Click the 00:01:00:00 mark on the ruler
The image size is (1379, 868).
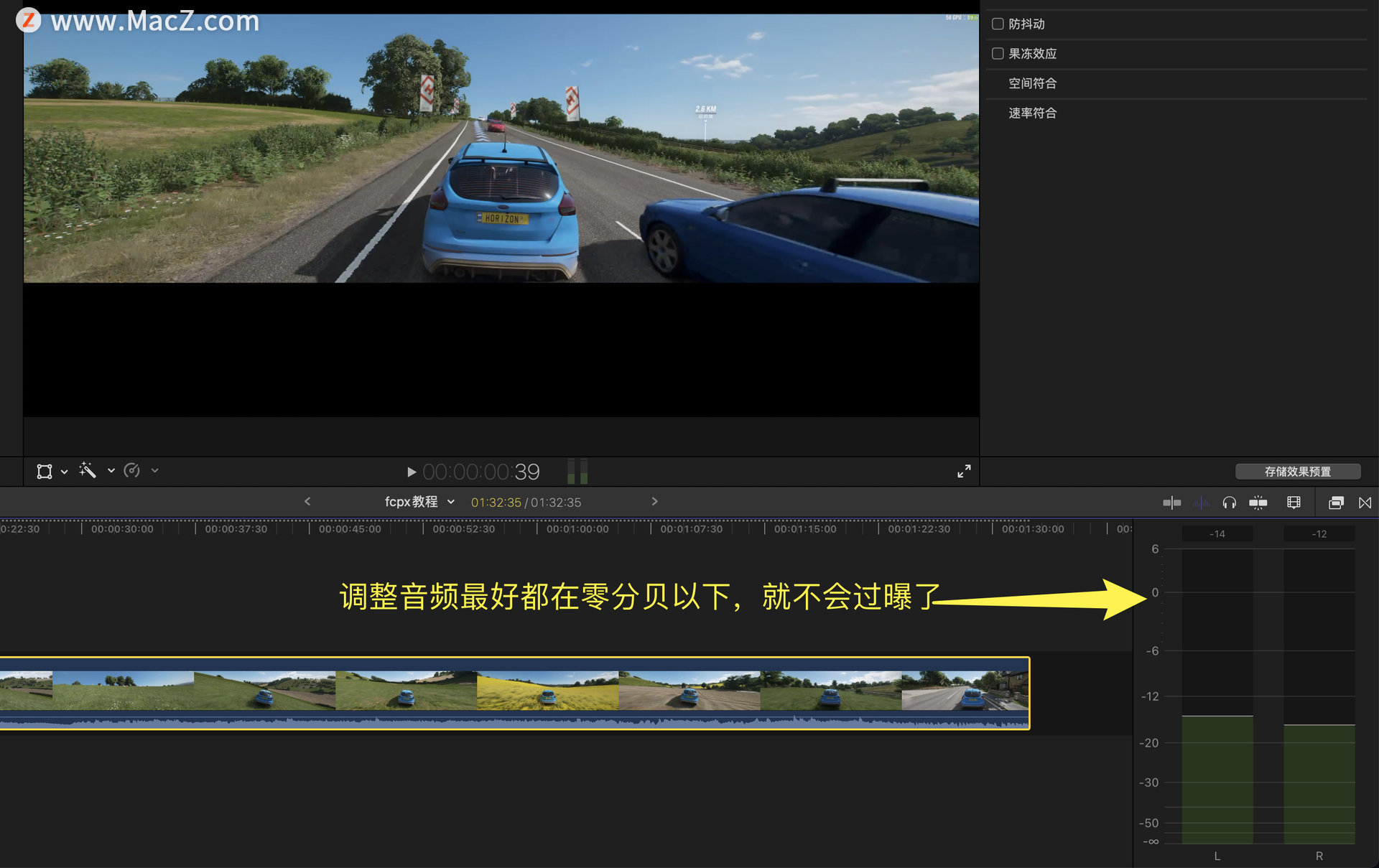[577, 529]
